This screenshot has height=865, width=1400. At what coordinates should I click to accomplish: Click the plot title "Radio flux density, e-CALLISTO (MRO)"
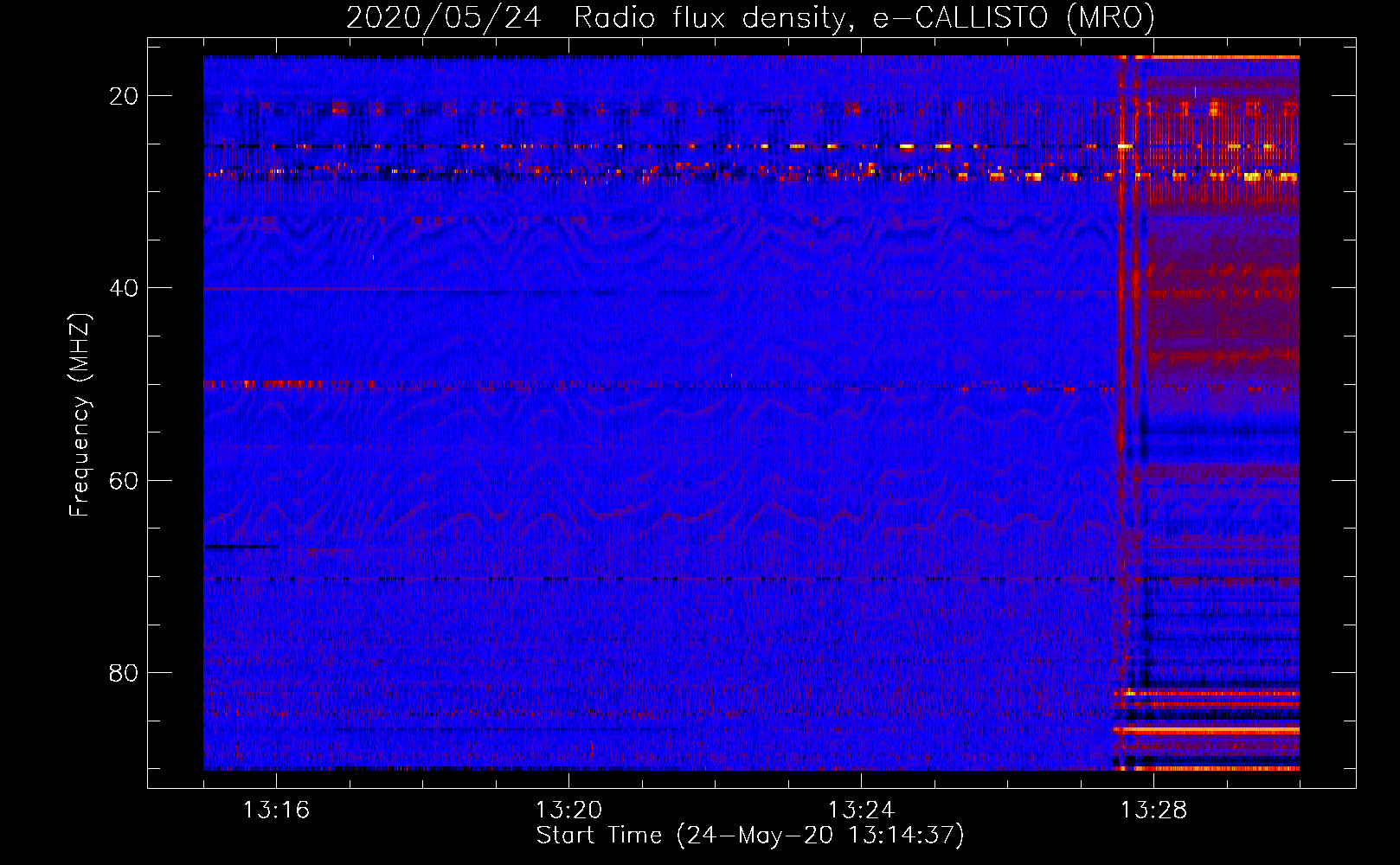[864, 17]
